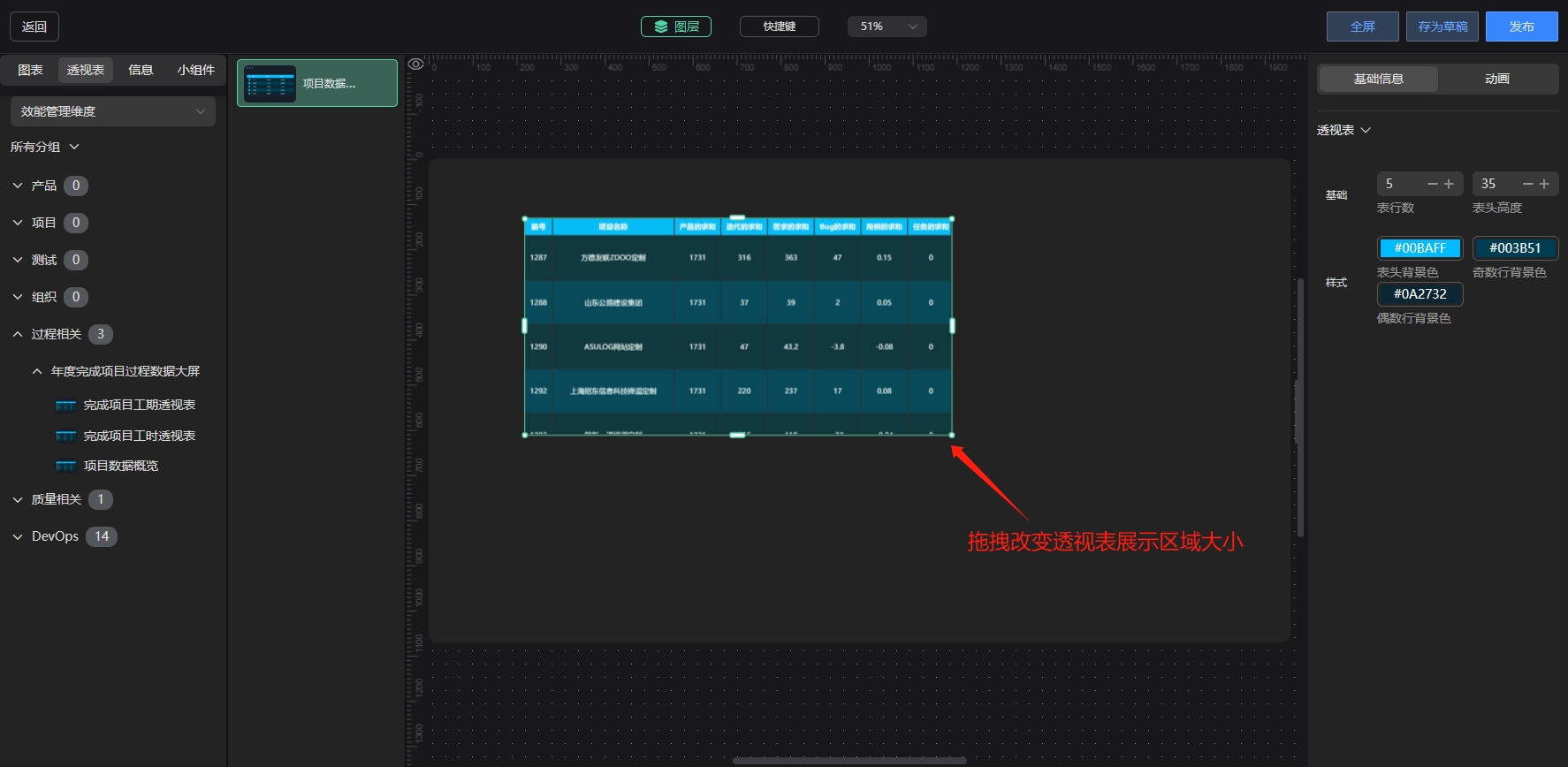Click the 完成项目工期透视表 table icon
1568x767 pixels.
click(x=66, y=406)
